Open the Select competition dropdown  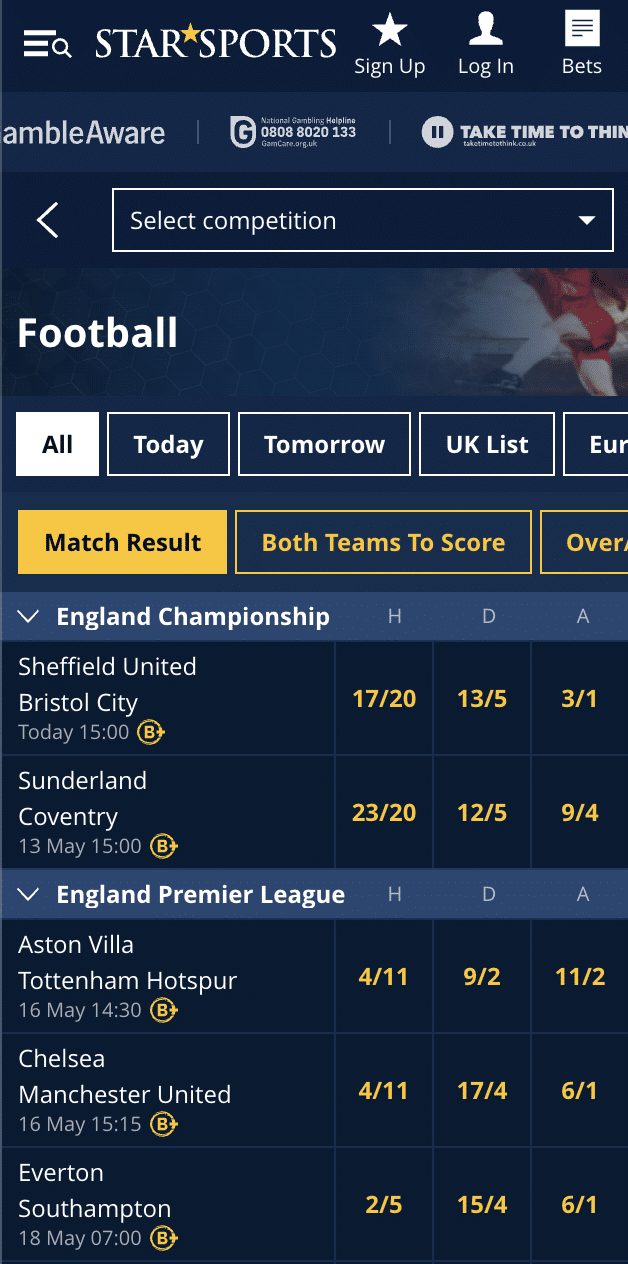362,220
